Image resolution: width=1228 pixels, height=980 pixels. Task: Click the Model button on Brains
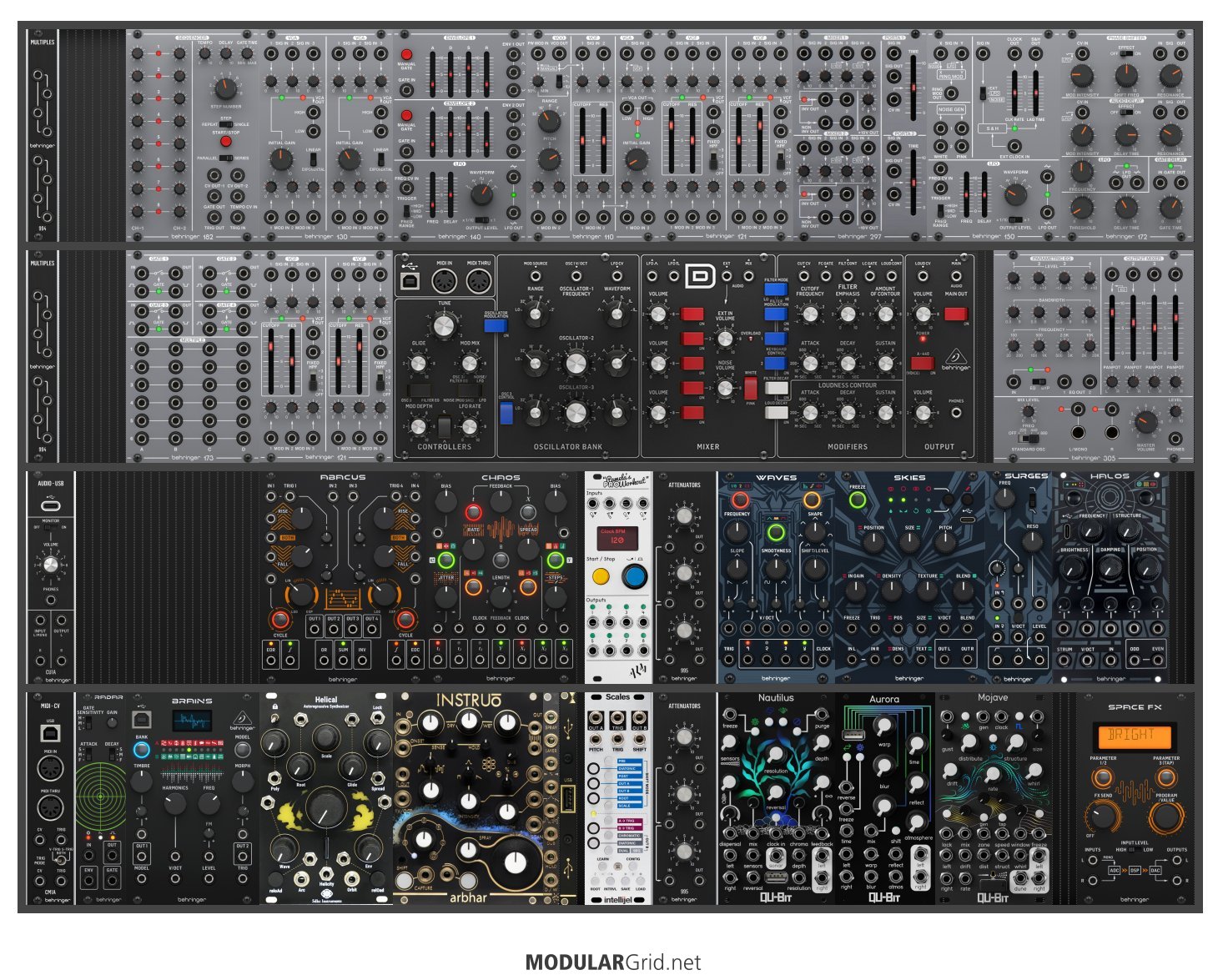click(x=242, y=749)
